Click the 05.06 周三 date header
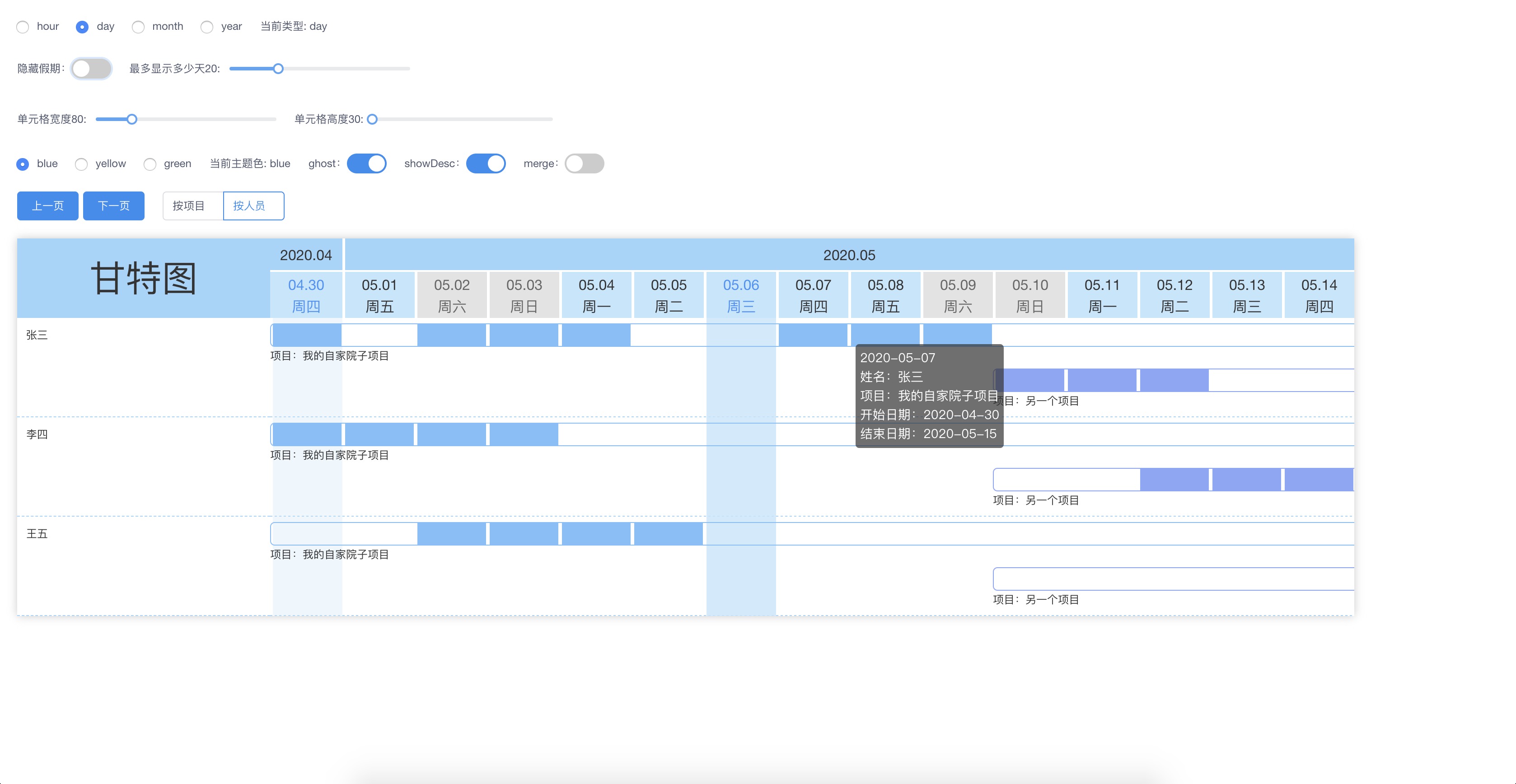This screenshot has height=784, width=1516. coord(741,295)
